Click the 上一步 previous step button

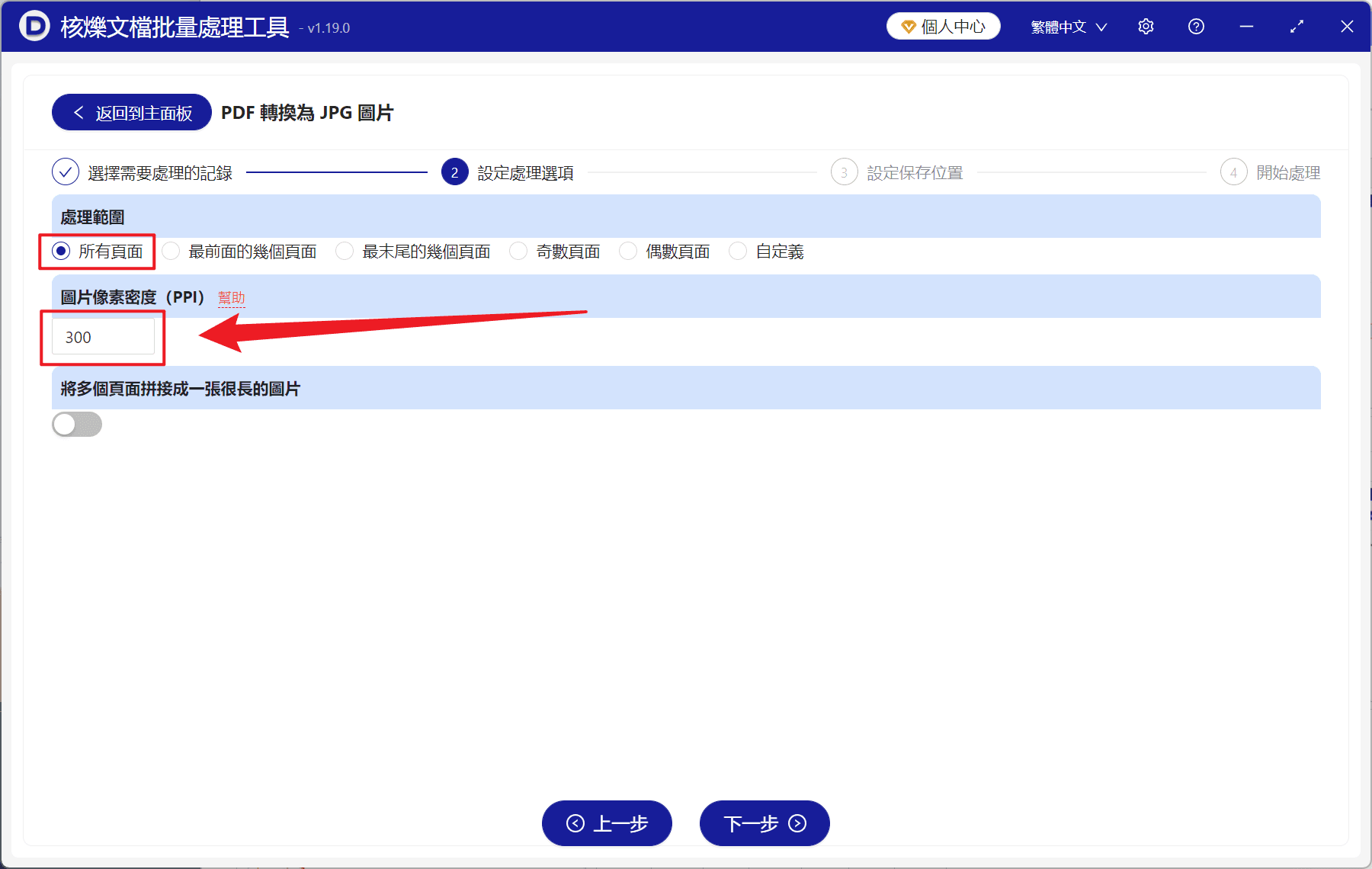607,824
